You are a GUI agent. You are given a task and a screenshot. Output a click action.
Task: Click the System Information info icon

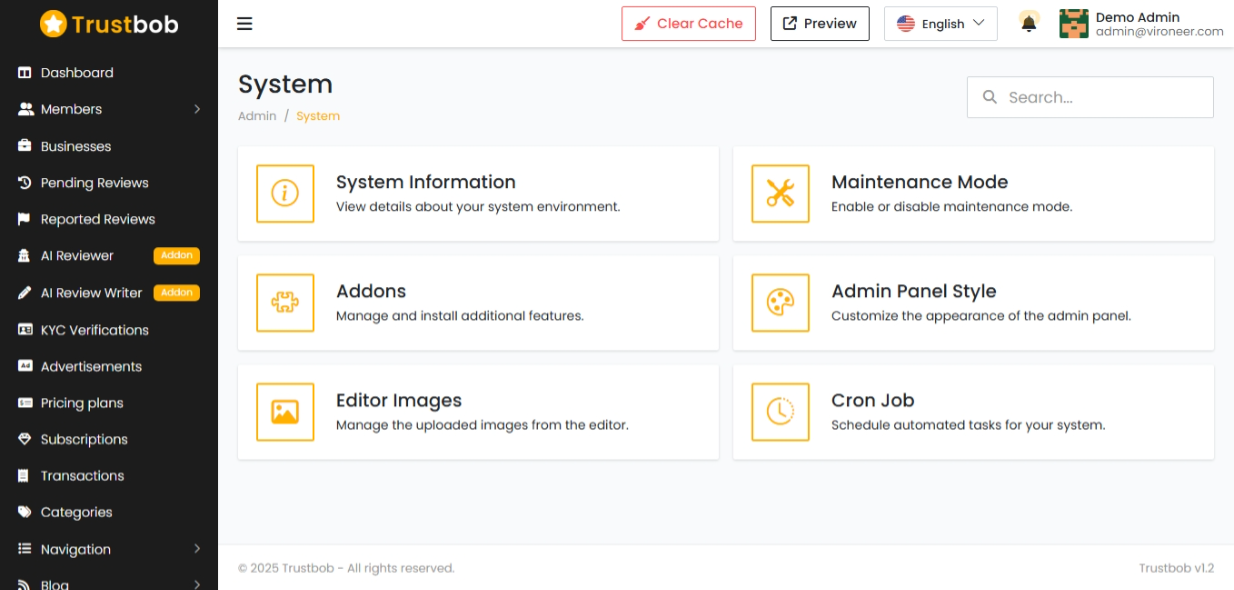click(x=285, y=193)
